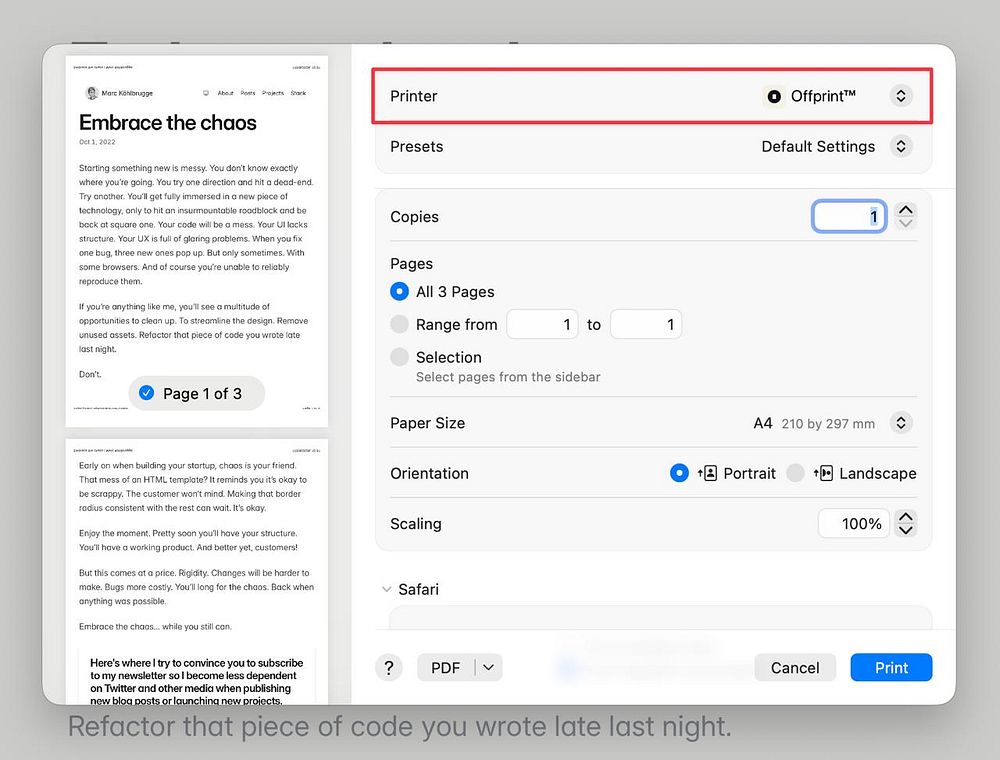Click the Cancel button
Image resolution: width=1000 pixels, height=760 pixels.
pyautogui.click(x=795, y=668)
